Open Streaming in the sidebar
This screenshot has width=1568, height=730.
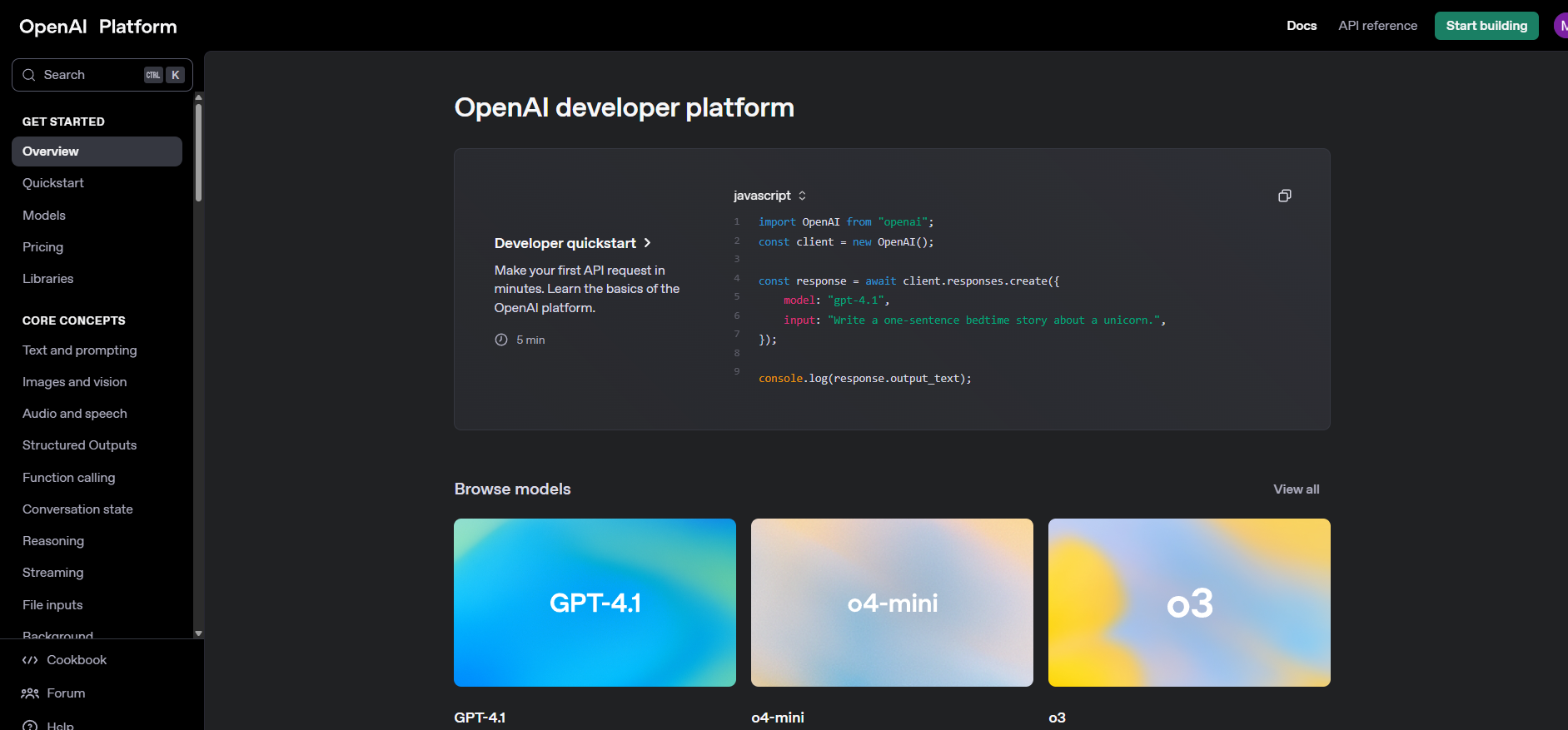coord(53,573)
